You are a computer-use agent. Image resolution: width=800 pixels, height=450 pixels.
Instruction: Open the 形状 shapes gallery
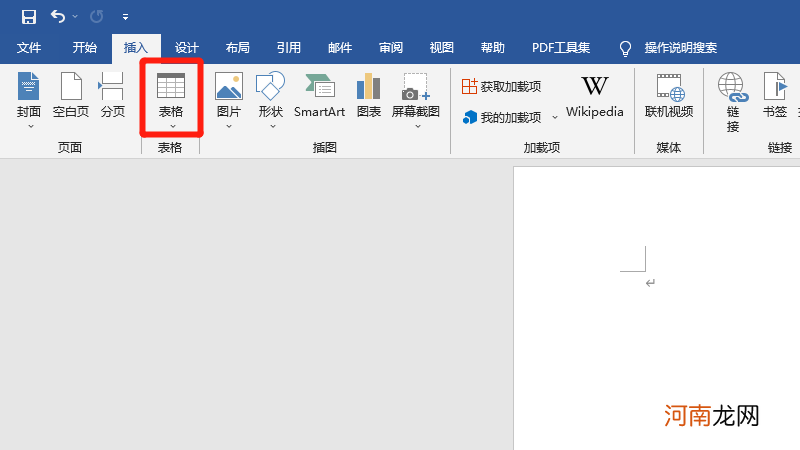click(x=270, y=94)
